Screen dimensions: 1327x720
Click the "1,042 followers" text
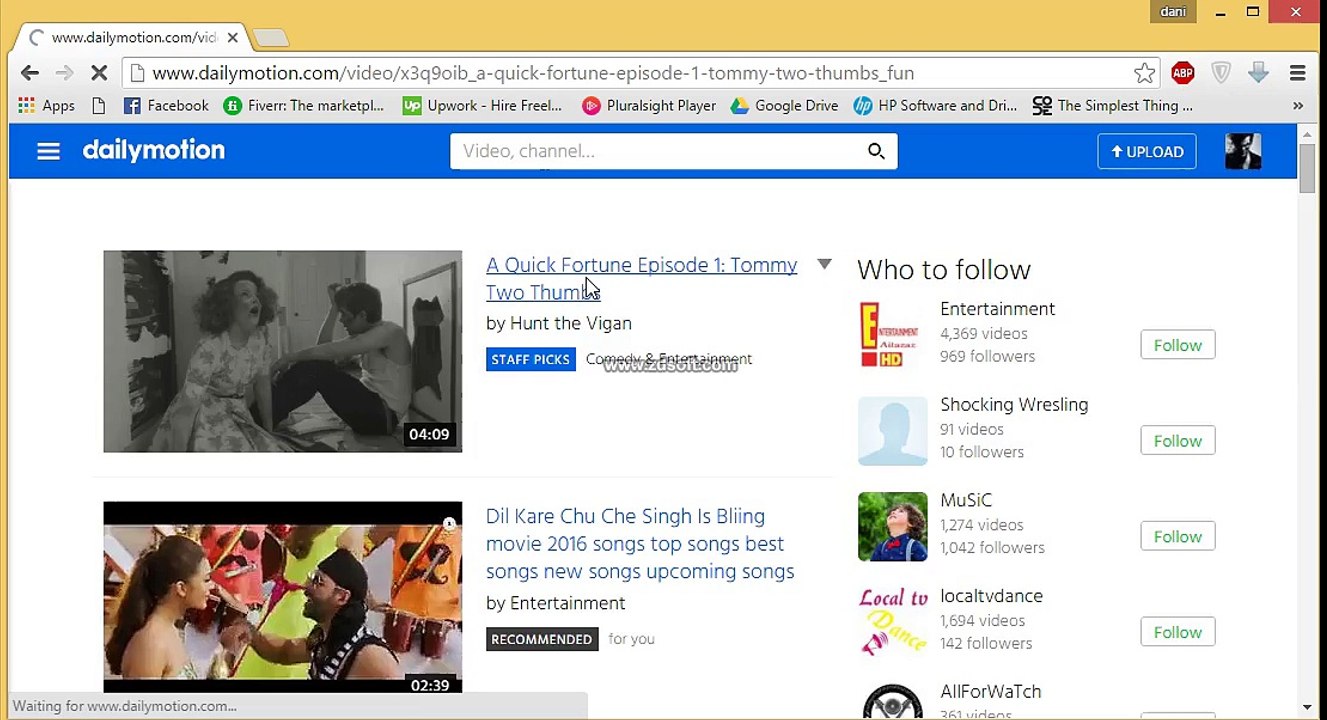992,548
